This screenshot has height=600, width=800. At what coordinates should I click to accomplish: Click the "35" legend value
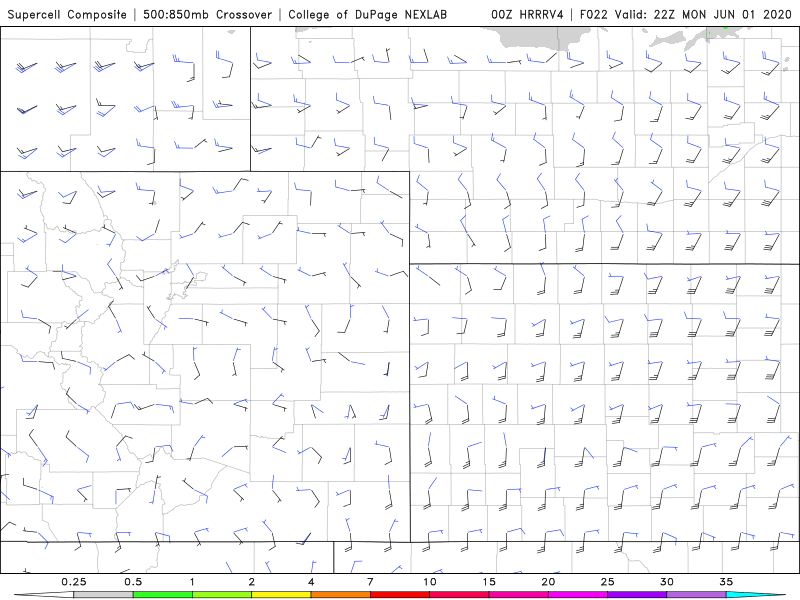pos(726,582)
